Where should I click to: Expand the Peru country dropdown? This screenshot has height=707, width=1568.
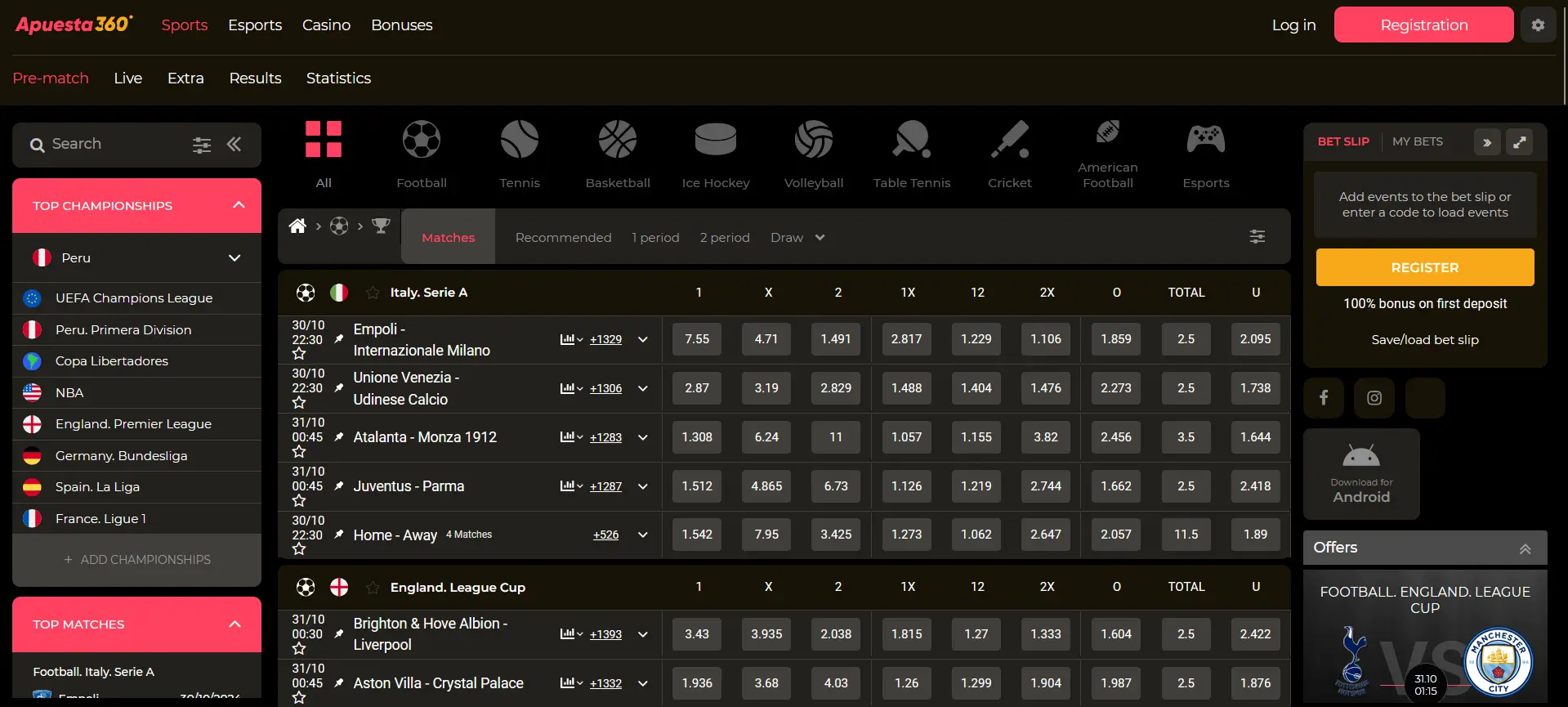[235, 258]
